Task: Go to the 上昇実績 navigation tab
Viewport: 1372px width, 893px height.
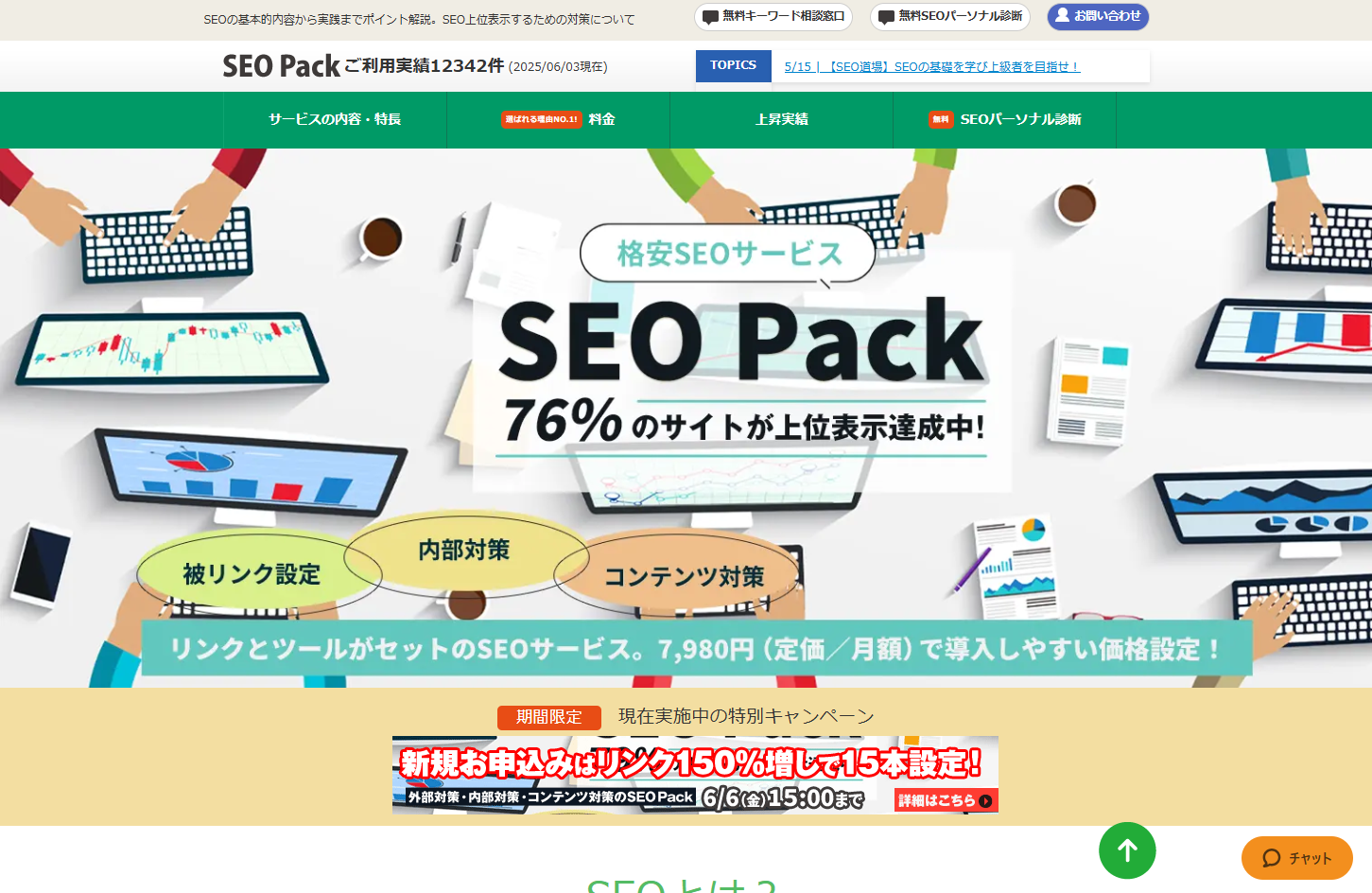Action: click(x=781, y=119)
